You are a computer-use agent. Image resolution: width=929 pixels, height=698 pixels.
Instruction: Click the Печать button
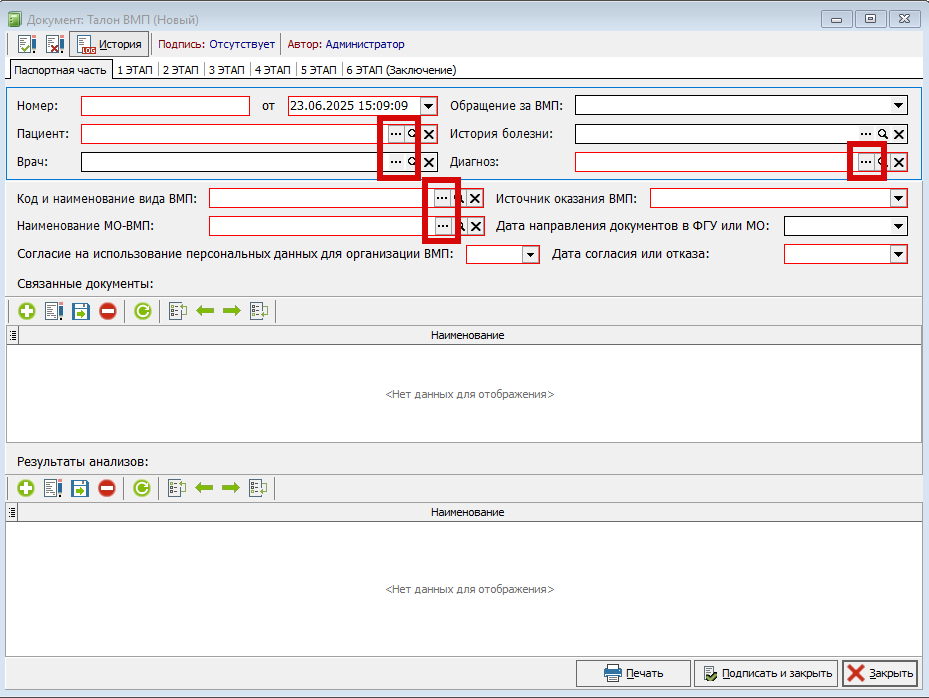point(633,673)
